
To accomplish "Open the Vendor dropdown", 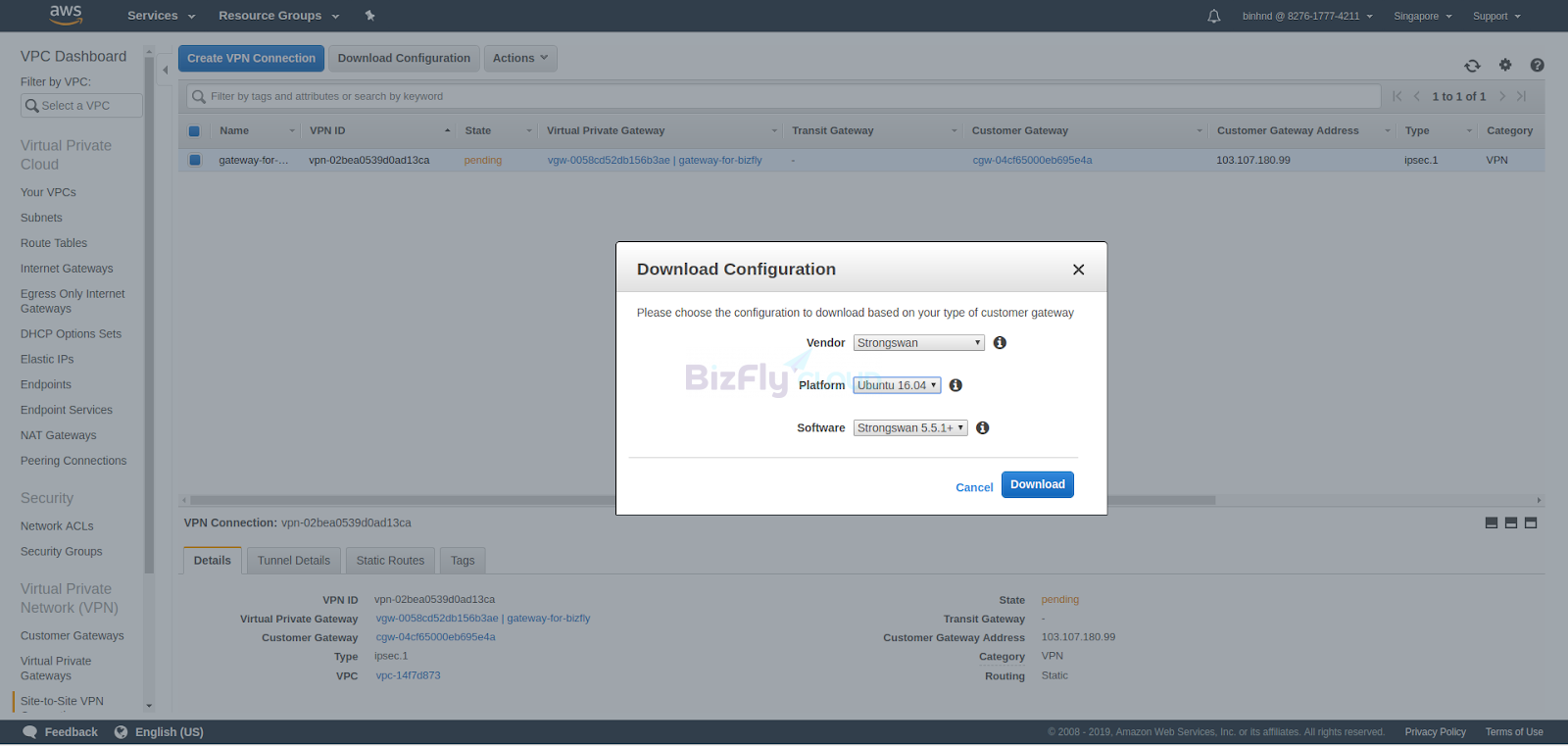I will pyautogui.click(x=918, y=343).
